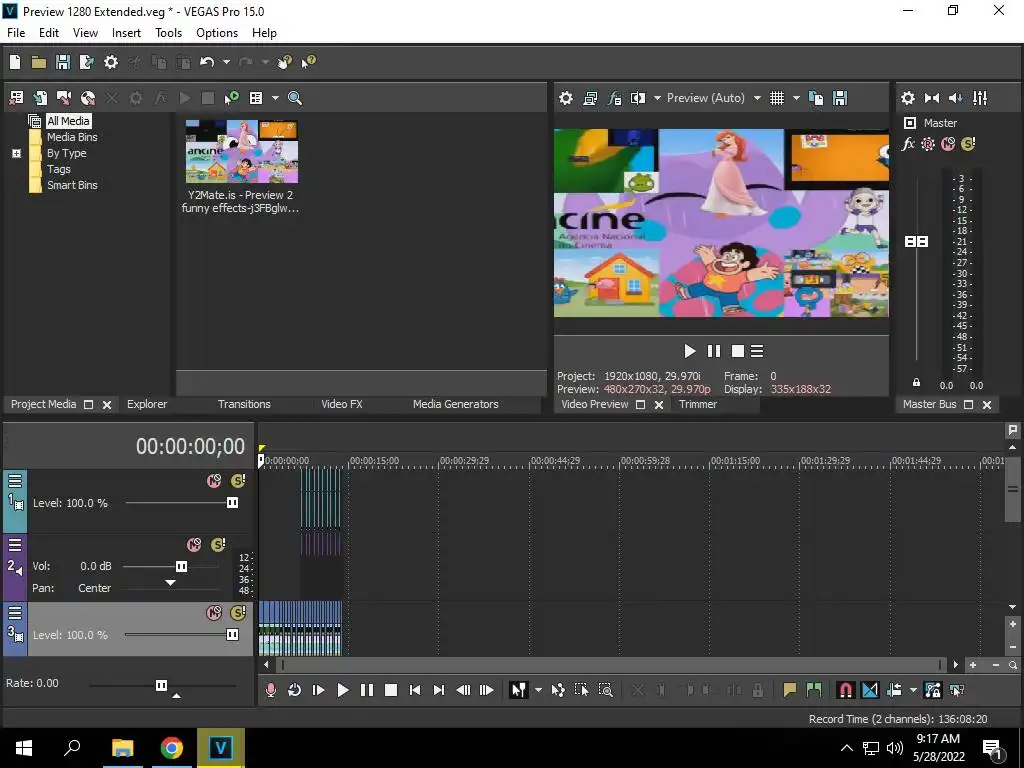
Task: Adjust the Master bus volume fader
Action: click(916, 242)
